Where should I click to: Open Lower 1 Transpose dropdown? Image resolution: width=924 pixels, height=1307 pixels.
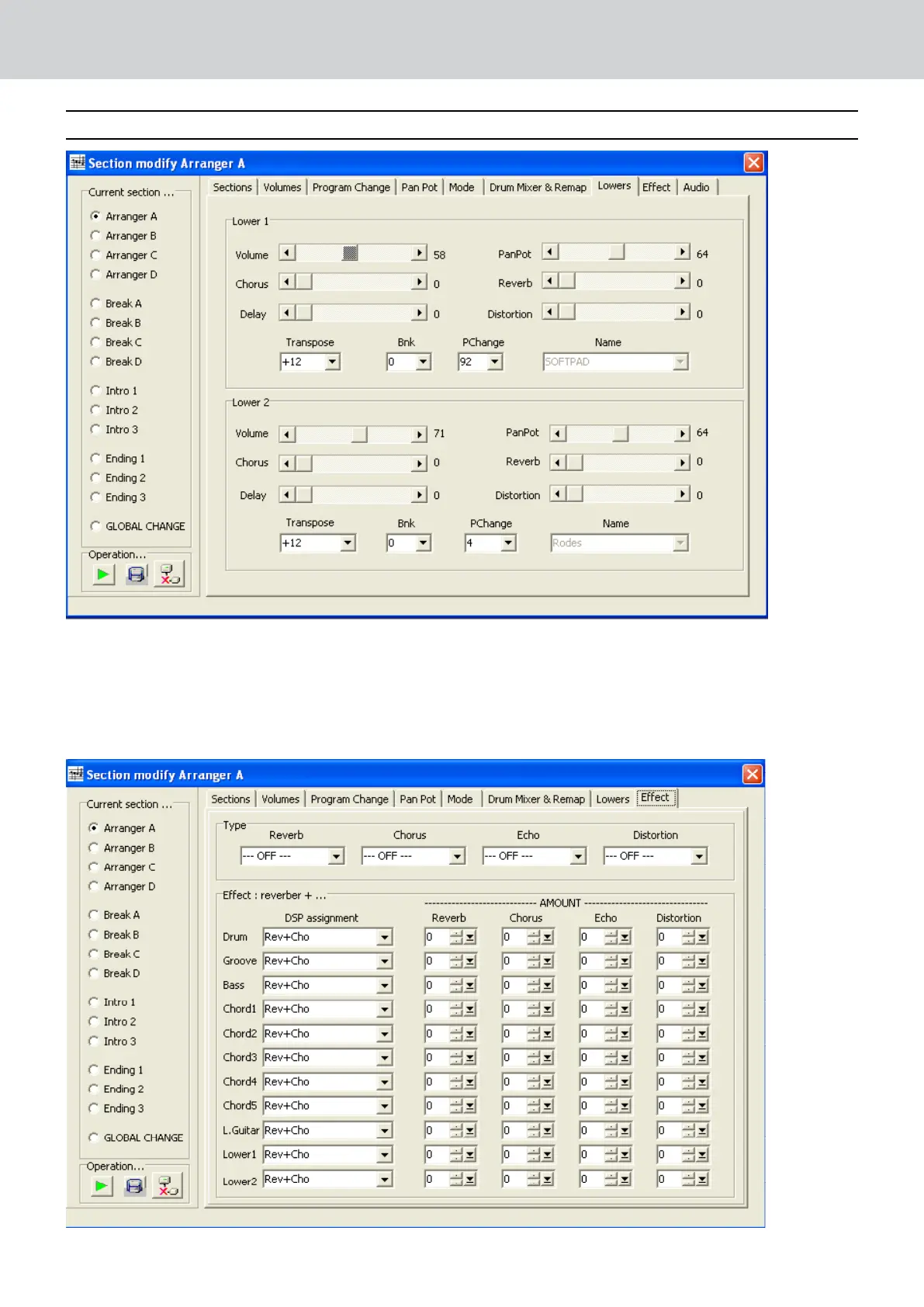point(332,362)
